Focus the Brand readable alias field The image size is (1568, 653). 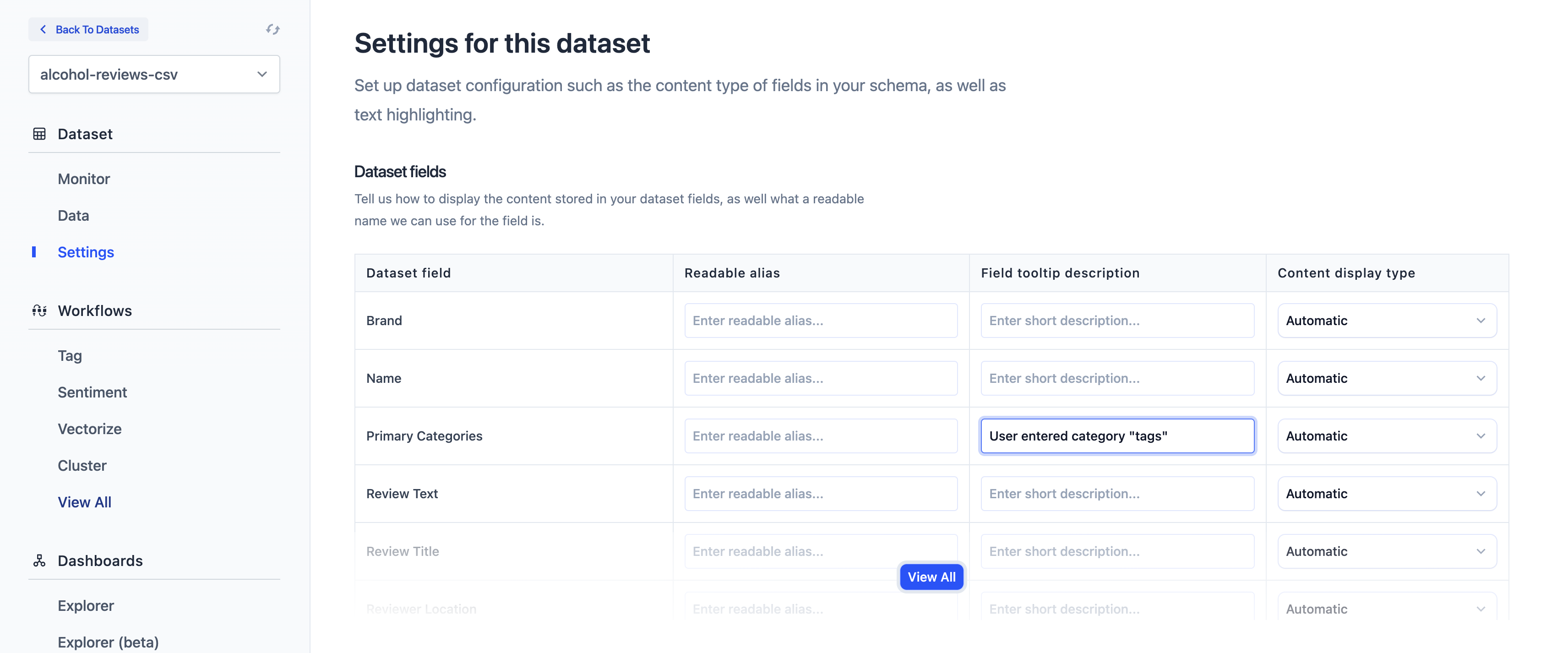[821, 321]
